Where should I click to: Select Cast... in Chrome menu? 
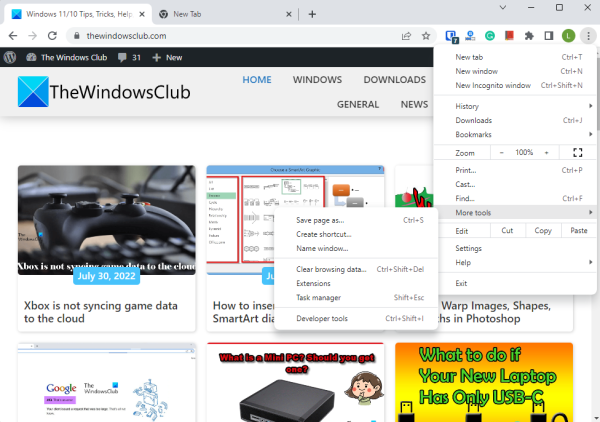click(x=515, y=184)
